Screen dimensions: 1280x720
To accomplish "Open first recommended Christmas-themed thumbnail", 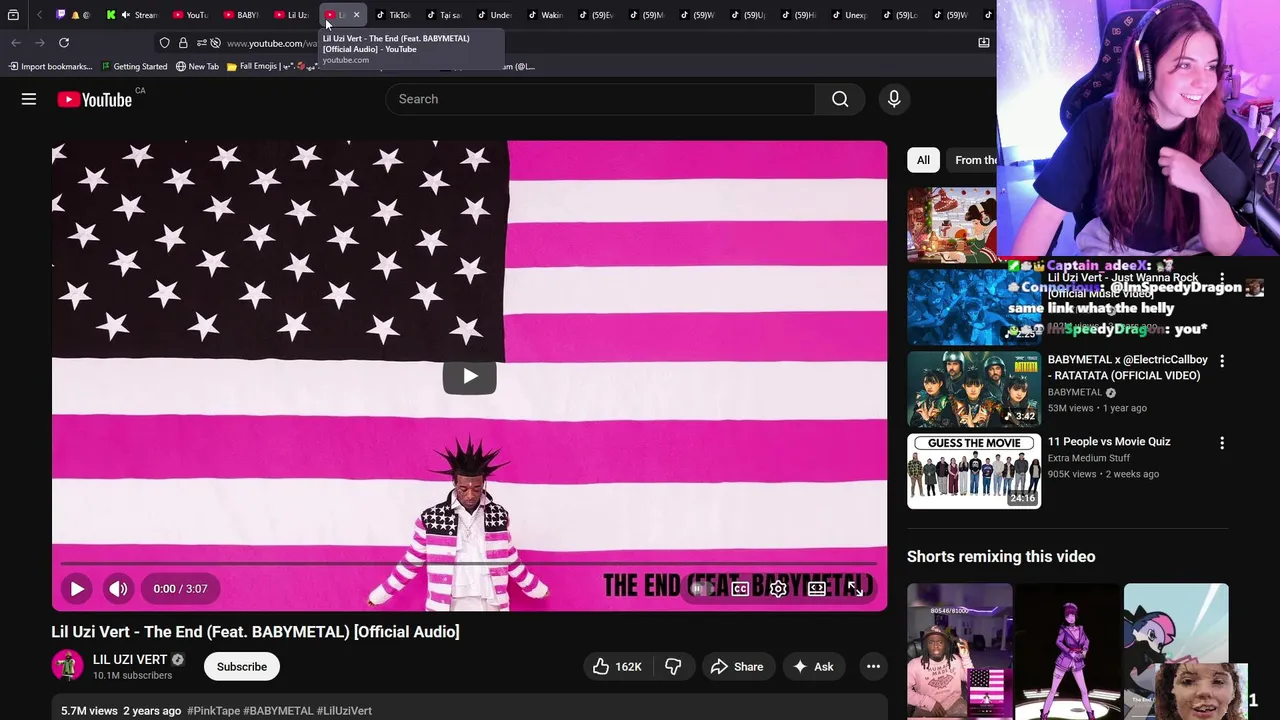I will pyautogui.click(x=952, y=225).
